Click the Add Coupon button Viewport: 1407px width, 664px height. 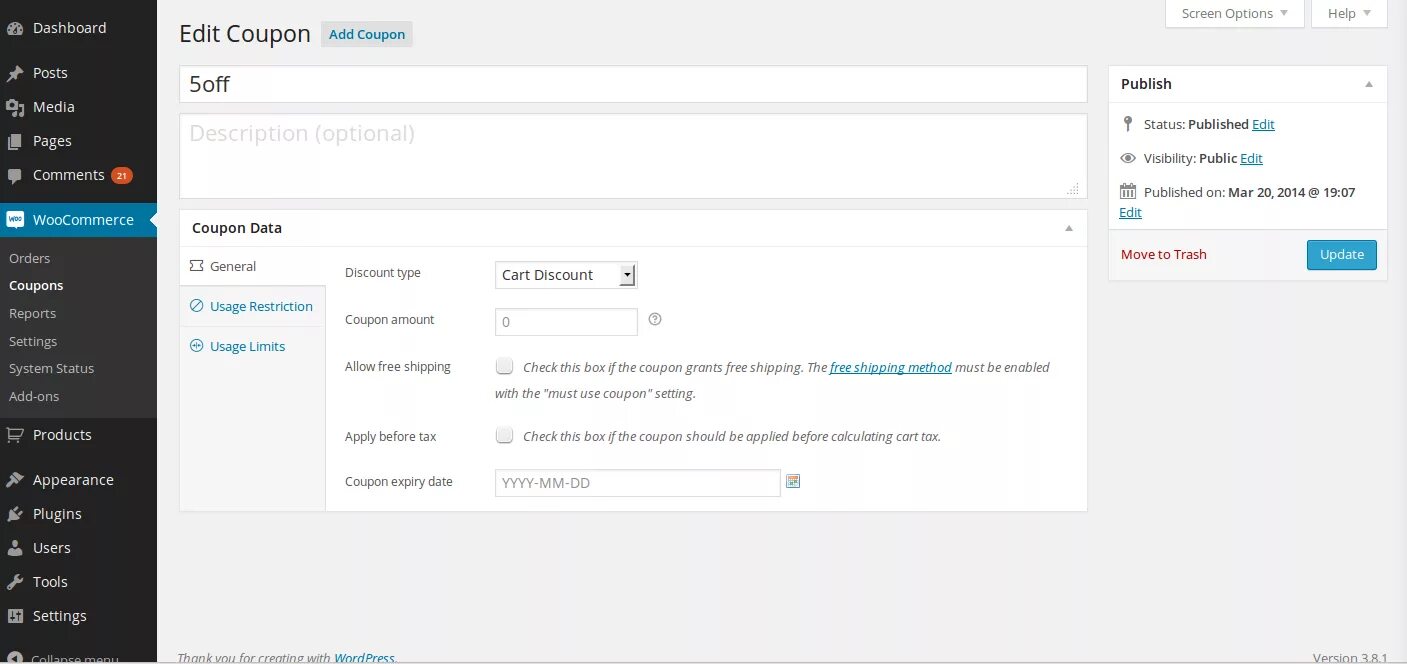(x=367, y=34)
